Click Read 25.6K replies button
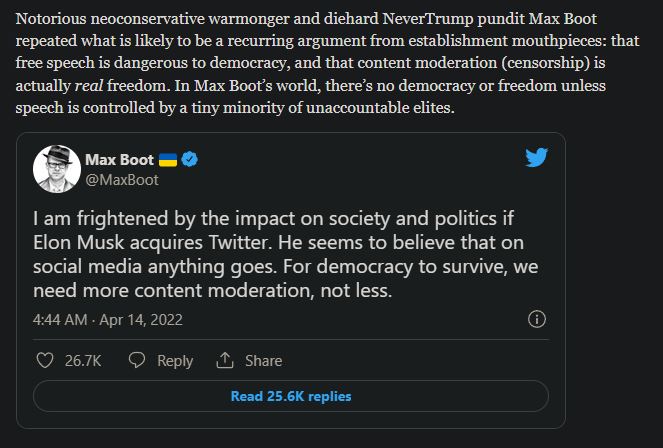Viewport: 663px width, 448px height. coord(291,396)
